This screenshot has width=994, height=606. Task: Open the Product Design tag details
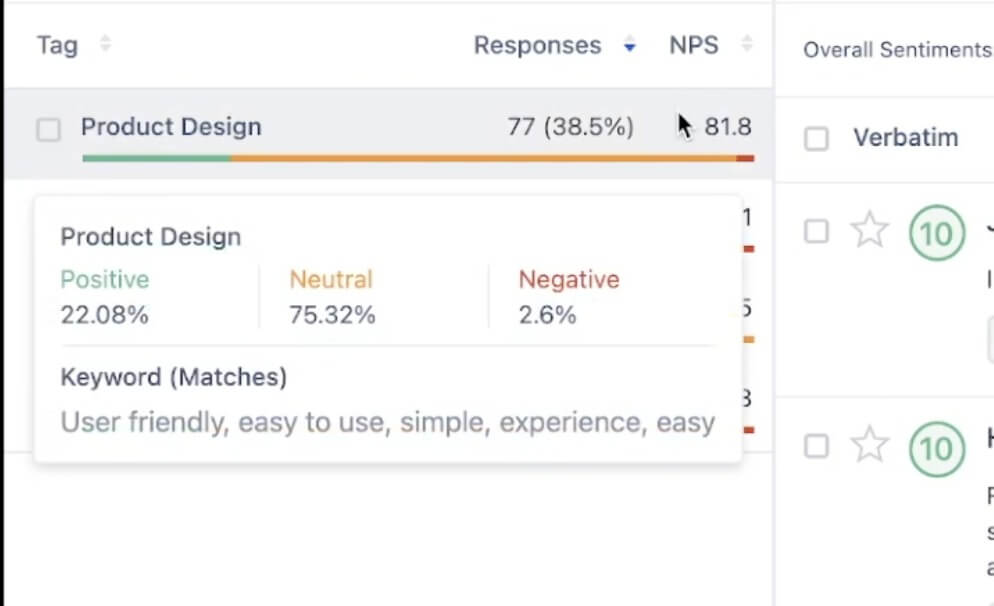(x=171, y=127)
